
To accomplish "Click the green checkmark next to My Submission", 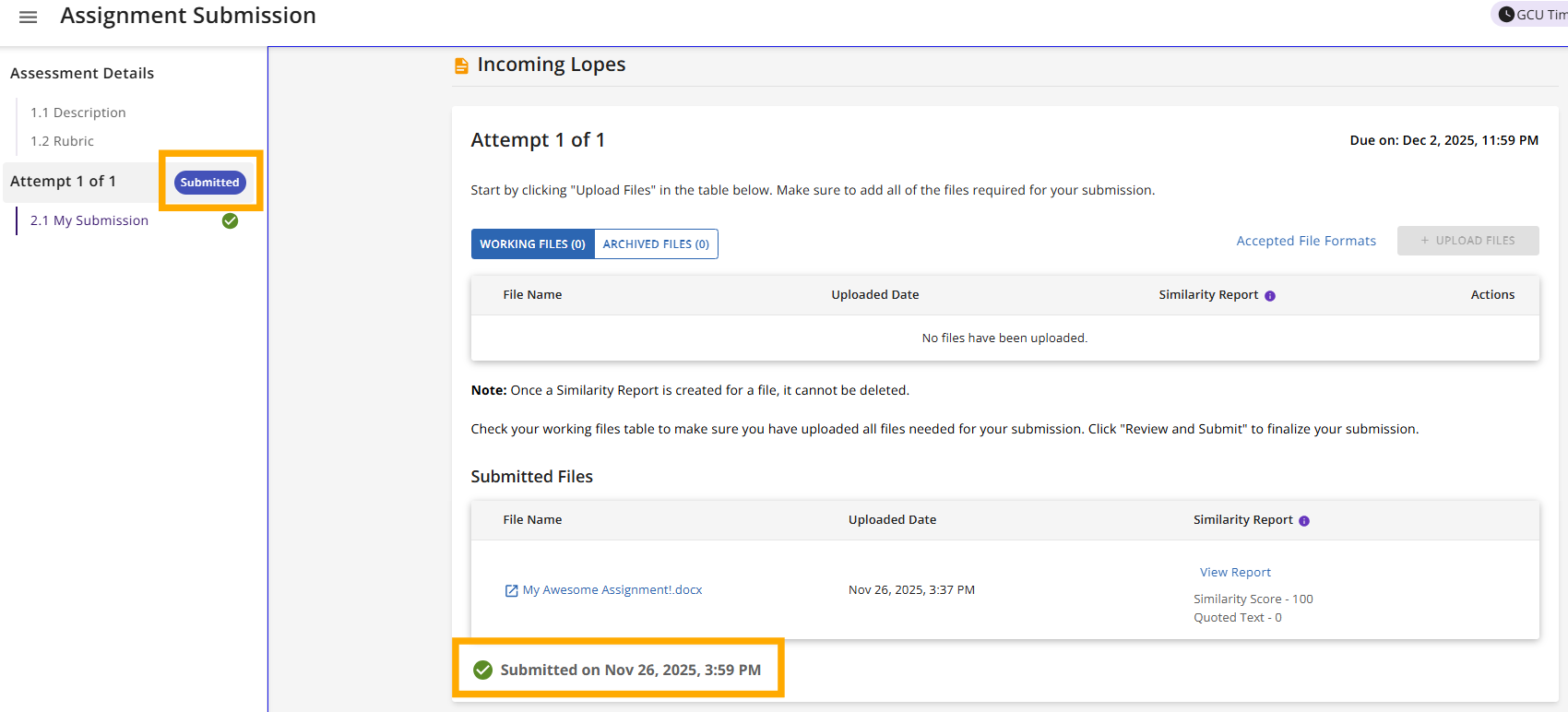I will [231, 220].
